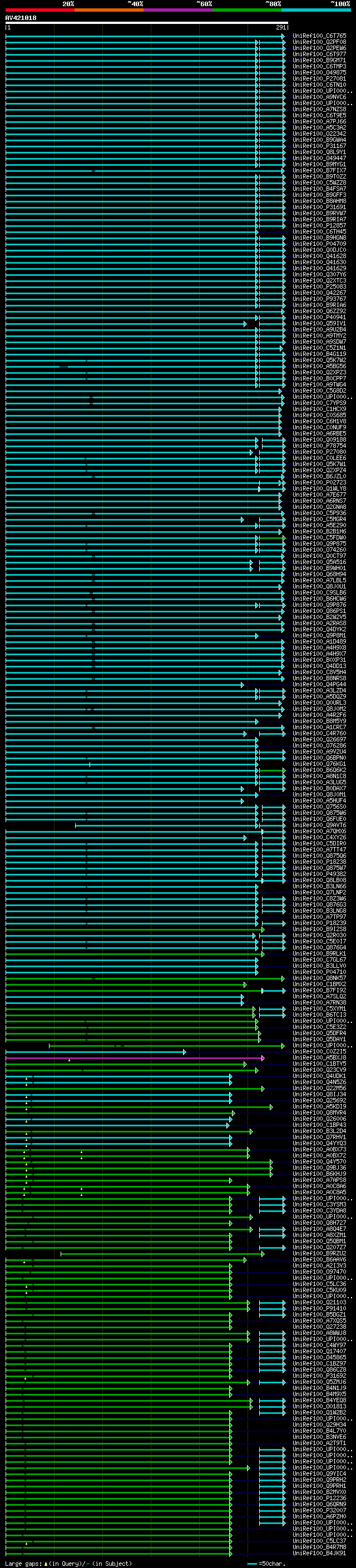
Task: Select hit label UniRef100_P25083
Action: (x=319, y=286)
